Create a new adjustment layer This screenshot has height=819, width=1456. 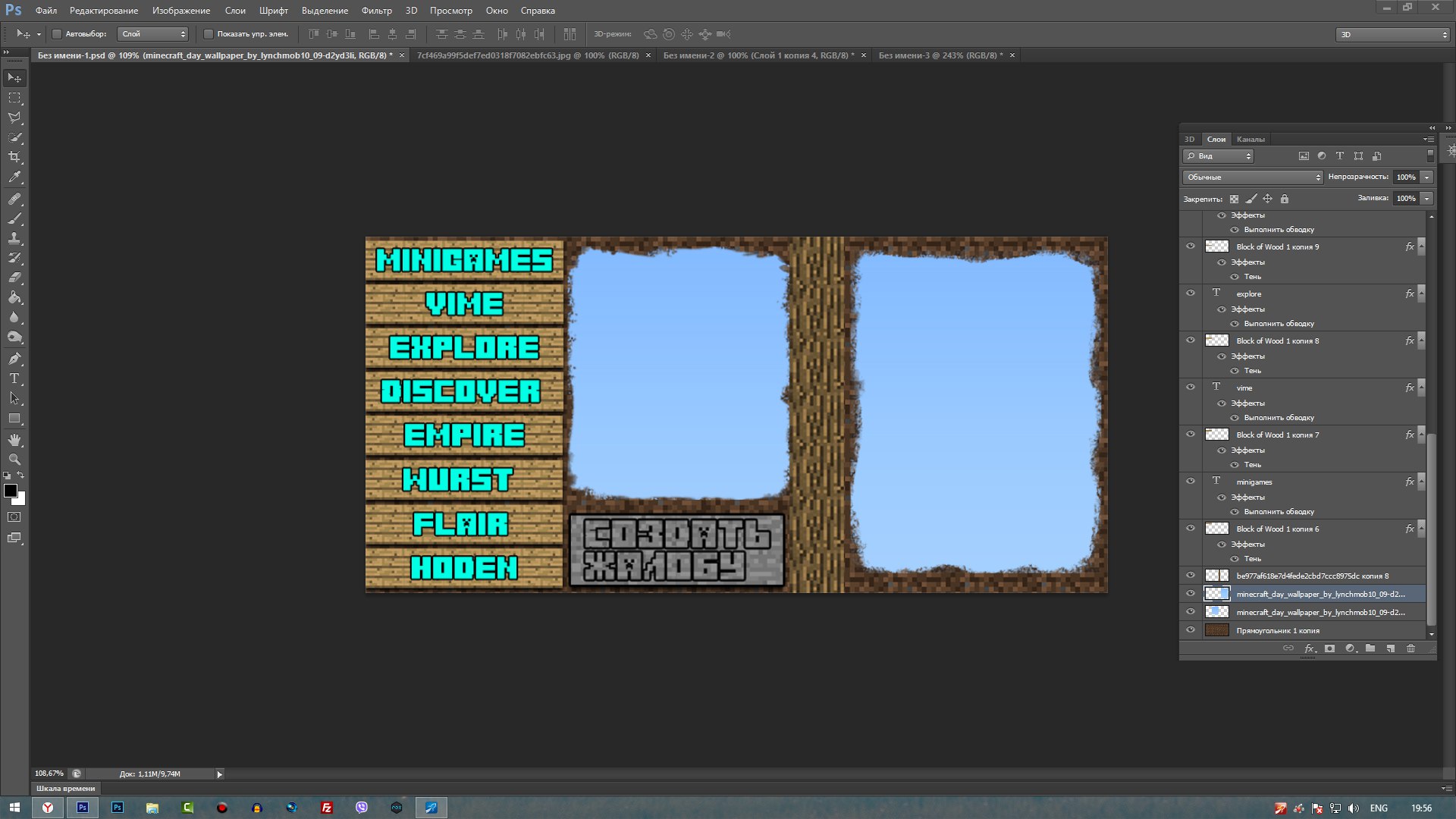[1350, 648]
